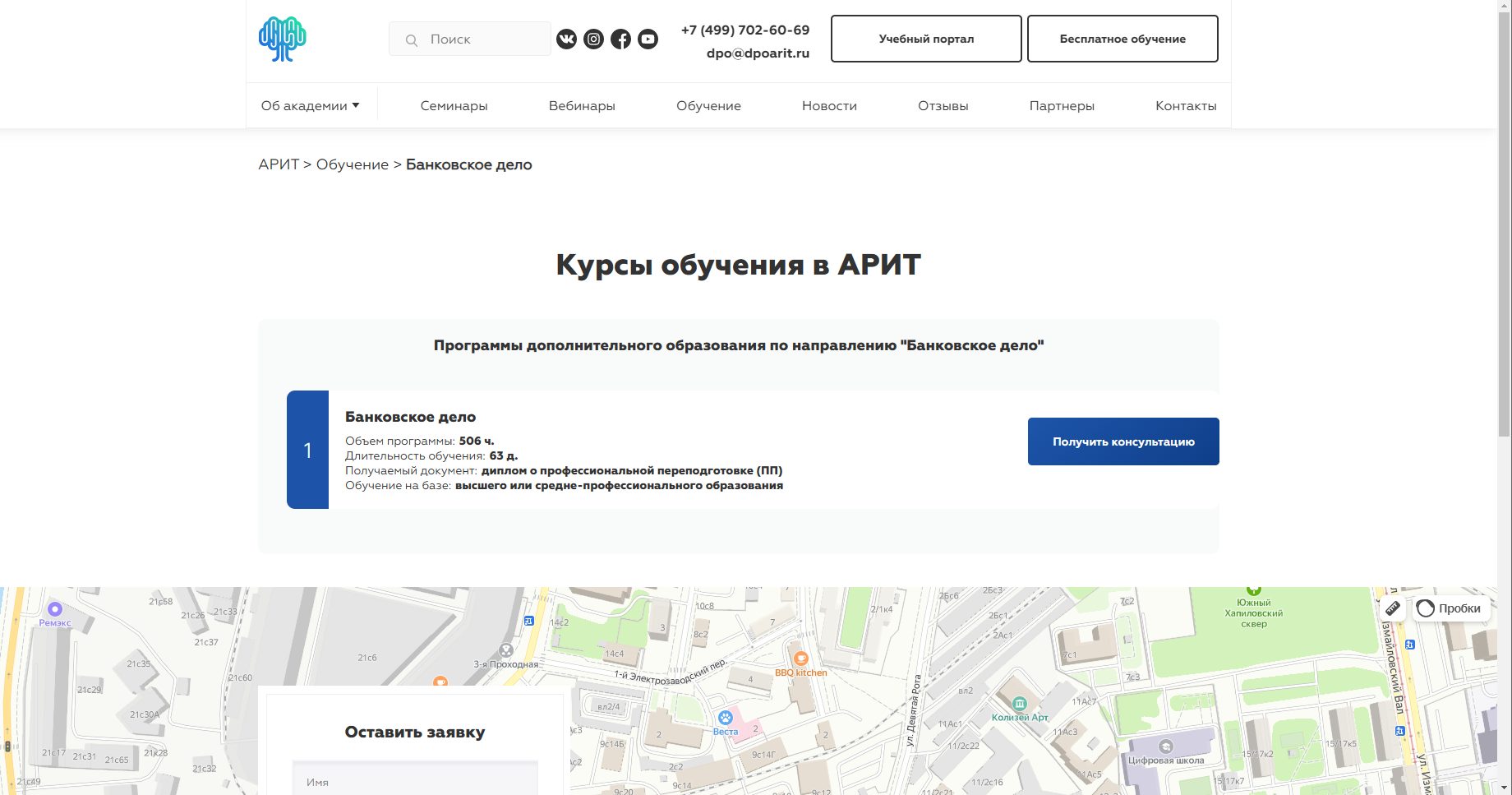Click the Веста map marker

725,718
